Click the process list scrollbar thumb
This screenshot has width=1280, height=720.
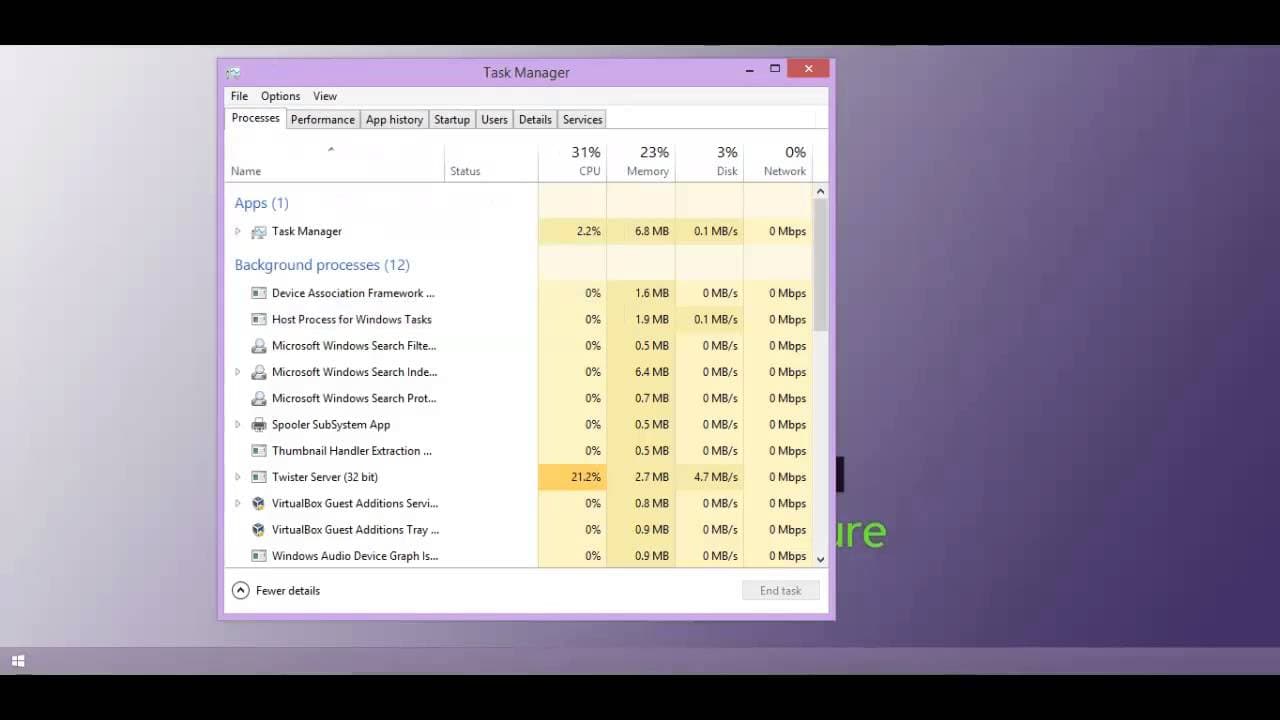coord(820,264)
